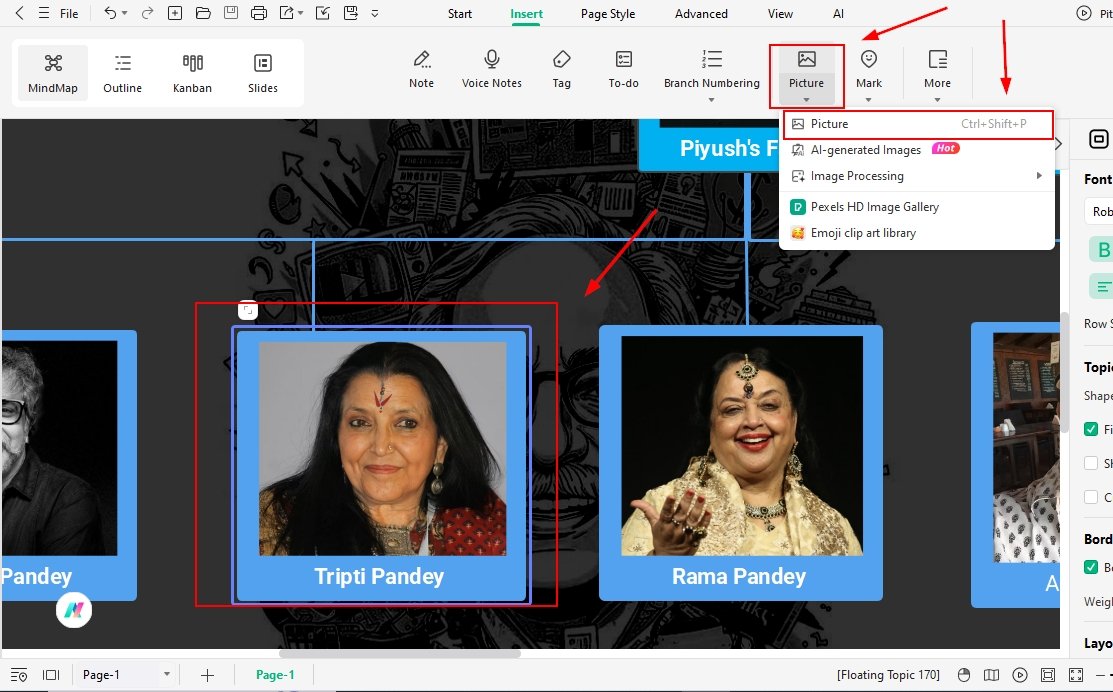
Task: Click the open book icon in status bar
Action: [x=992, y=675]
